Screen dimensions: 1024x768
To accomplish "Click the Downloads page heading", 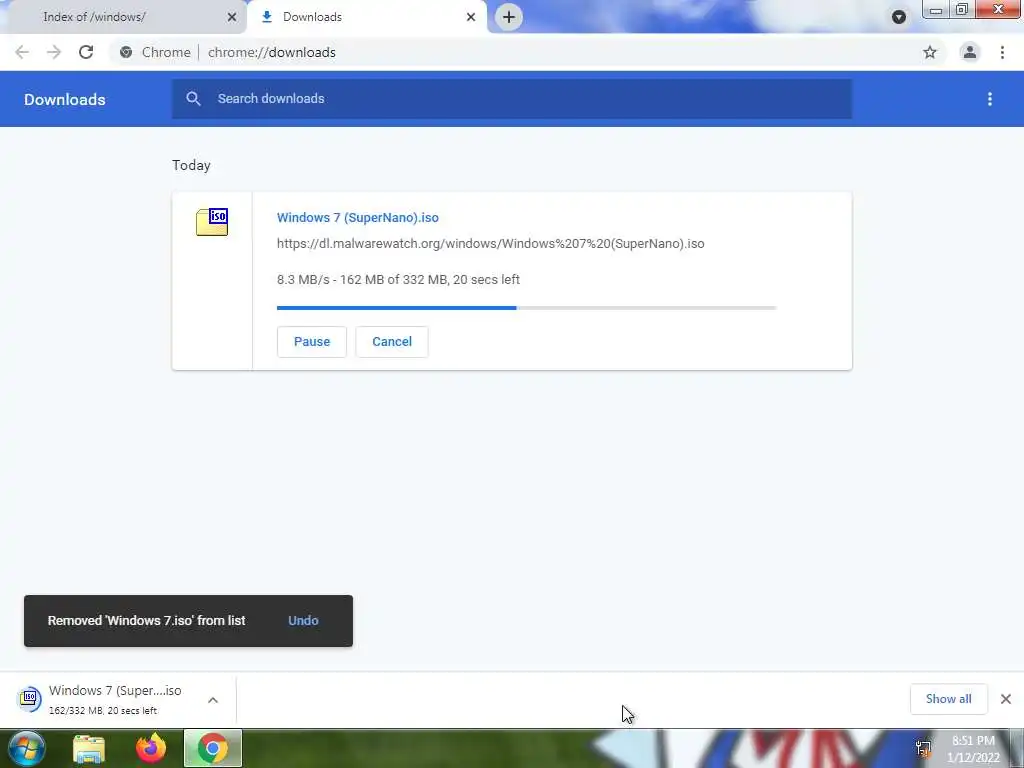I will click(65, 99).
